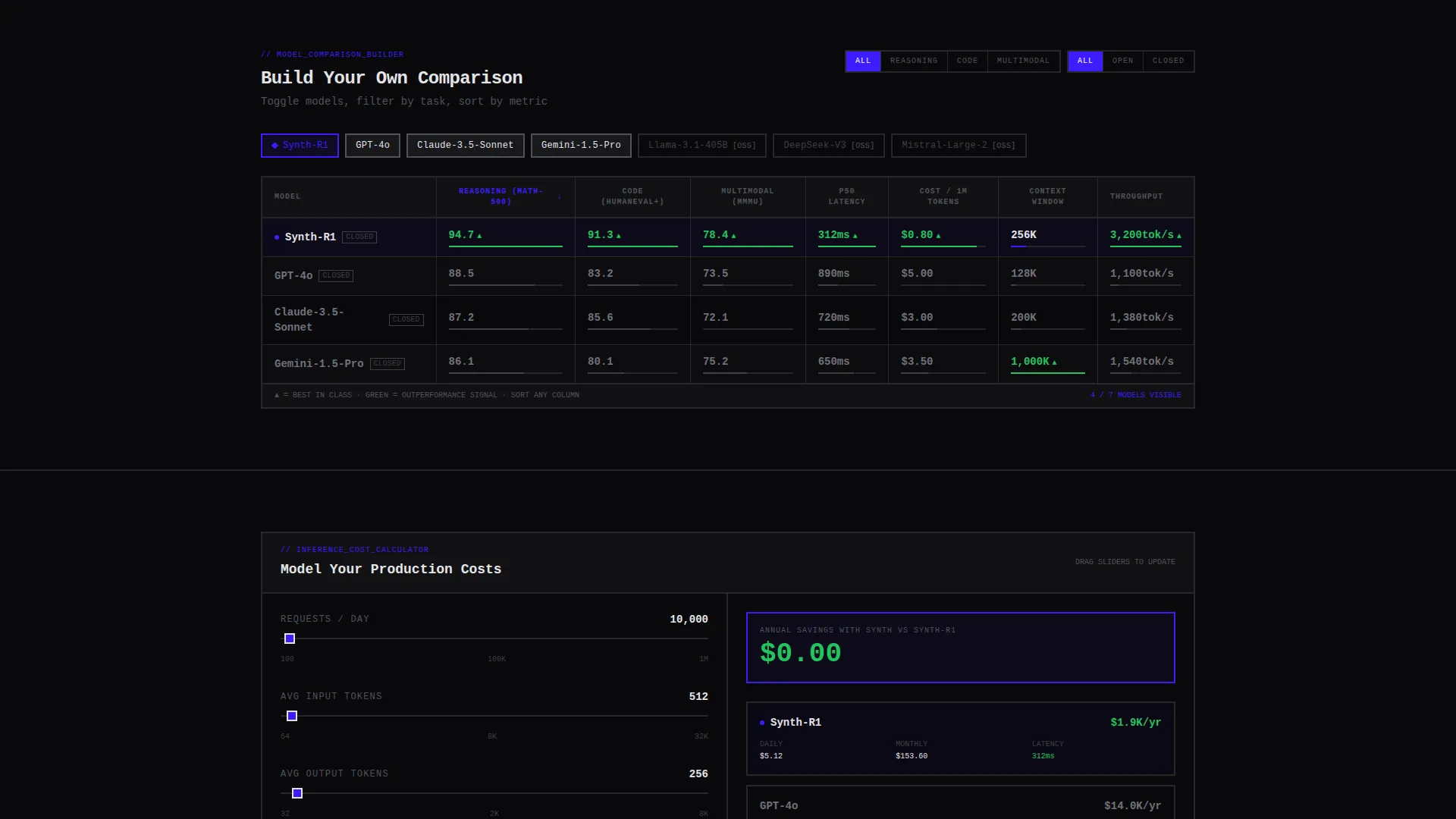The height and width of the screenshot is (819, 1456).
Task: Toggle the Synth-R1 model chip
Action: pos(300,146)
